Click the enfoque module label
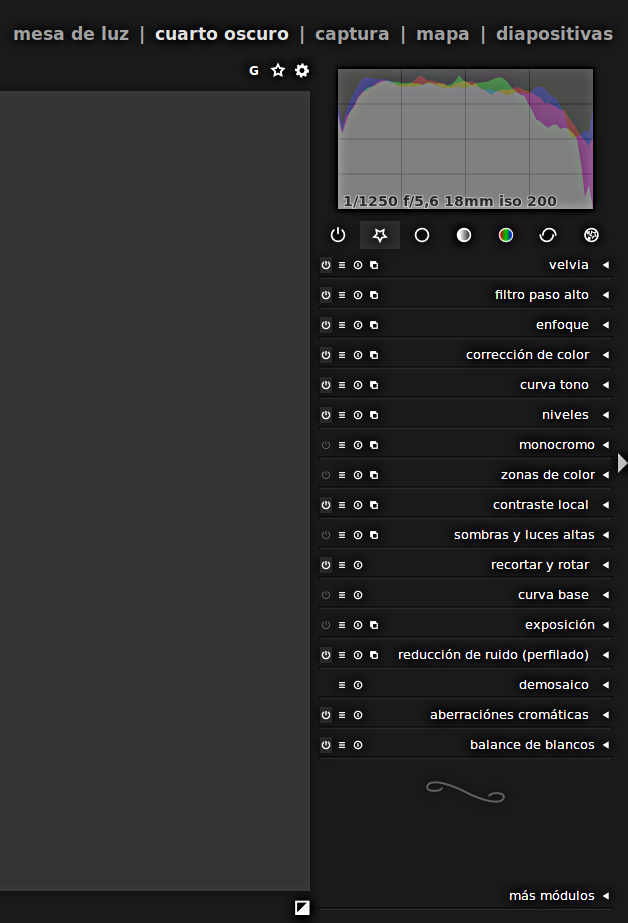 [562, 325]
